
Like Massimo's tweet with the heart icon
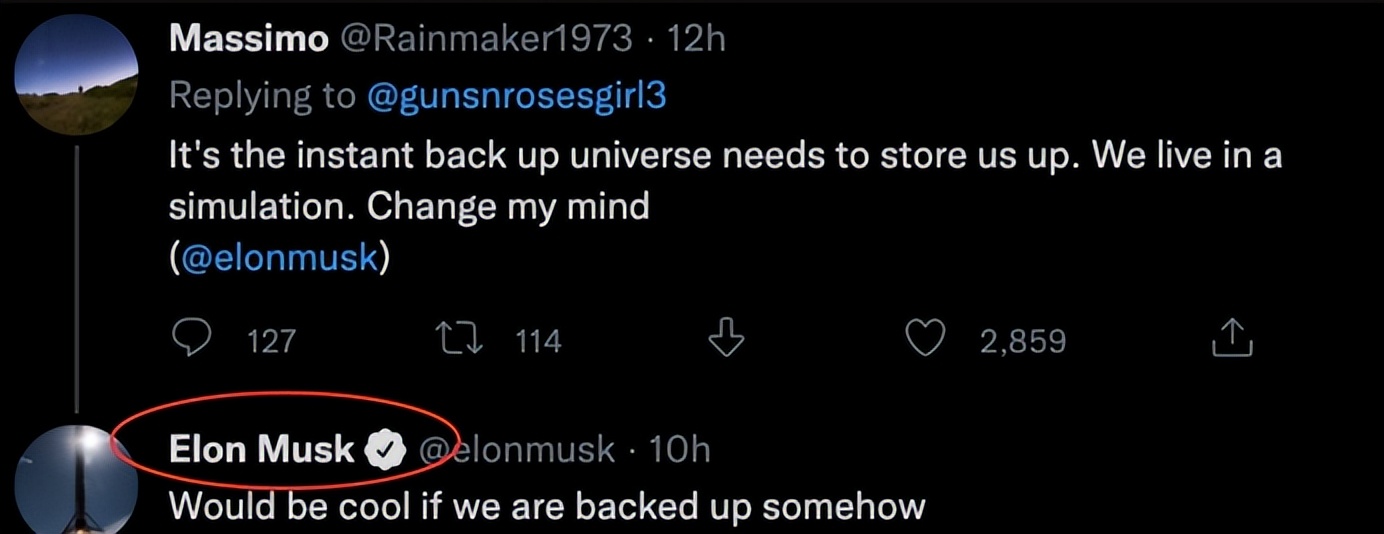click(927, 341)
